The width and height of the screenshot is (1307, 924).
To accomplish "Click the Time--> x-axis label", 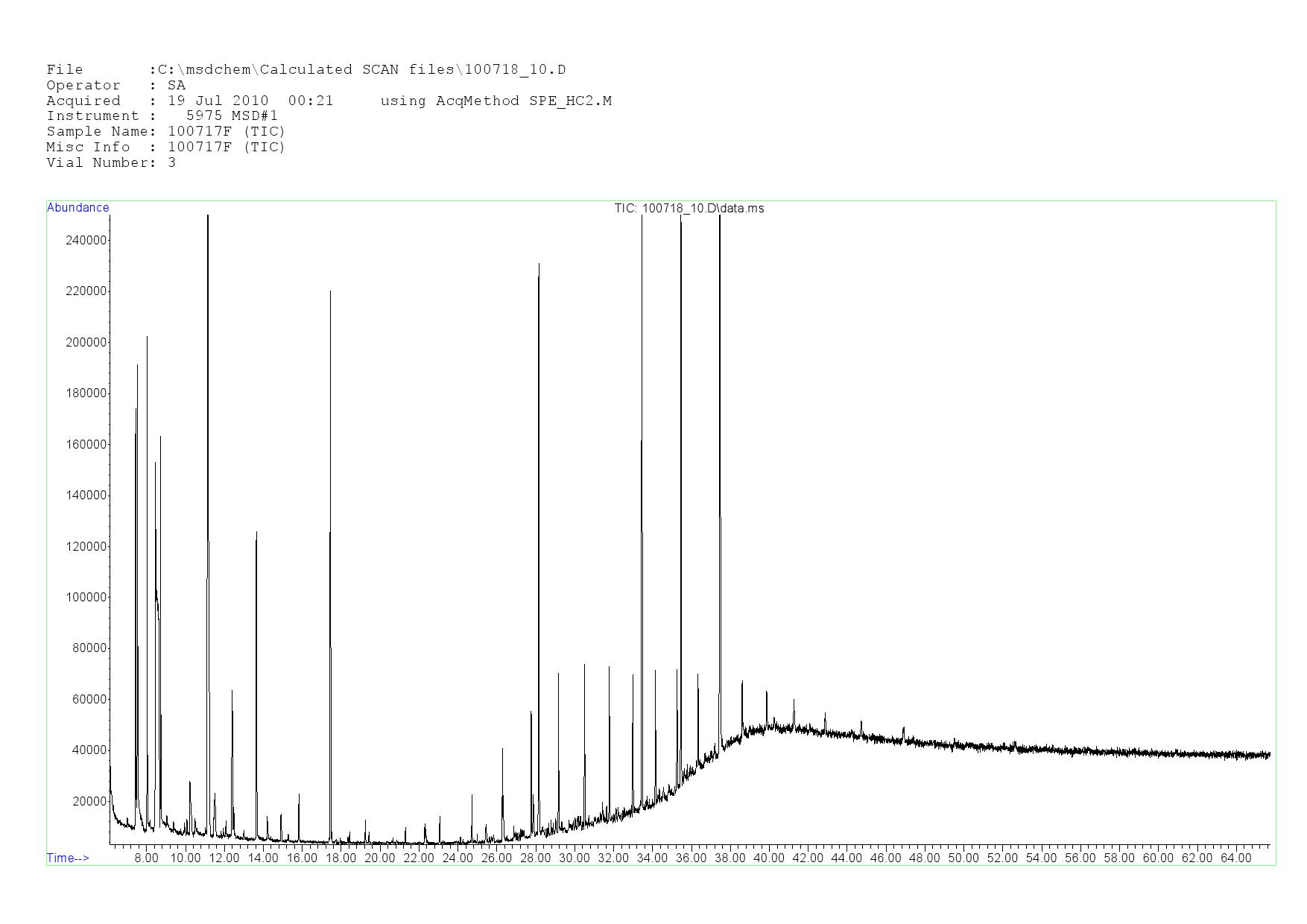I will 68,858.
